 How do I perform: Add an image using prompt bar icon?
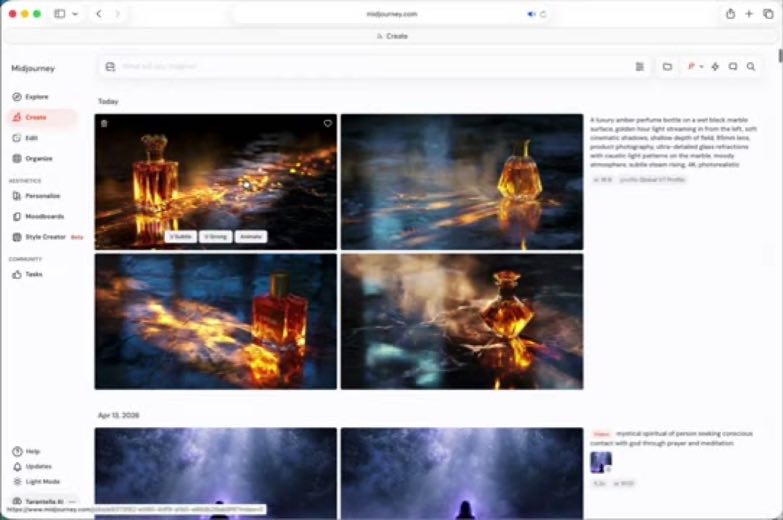pos(110,66)
